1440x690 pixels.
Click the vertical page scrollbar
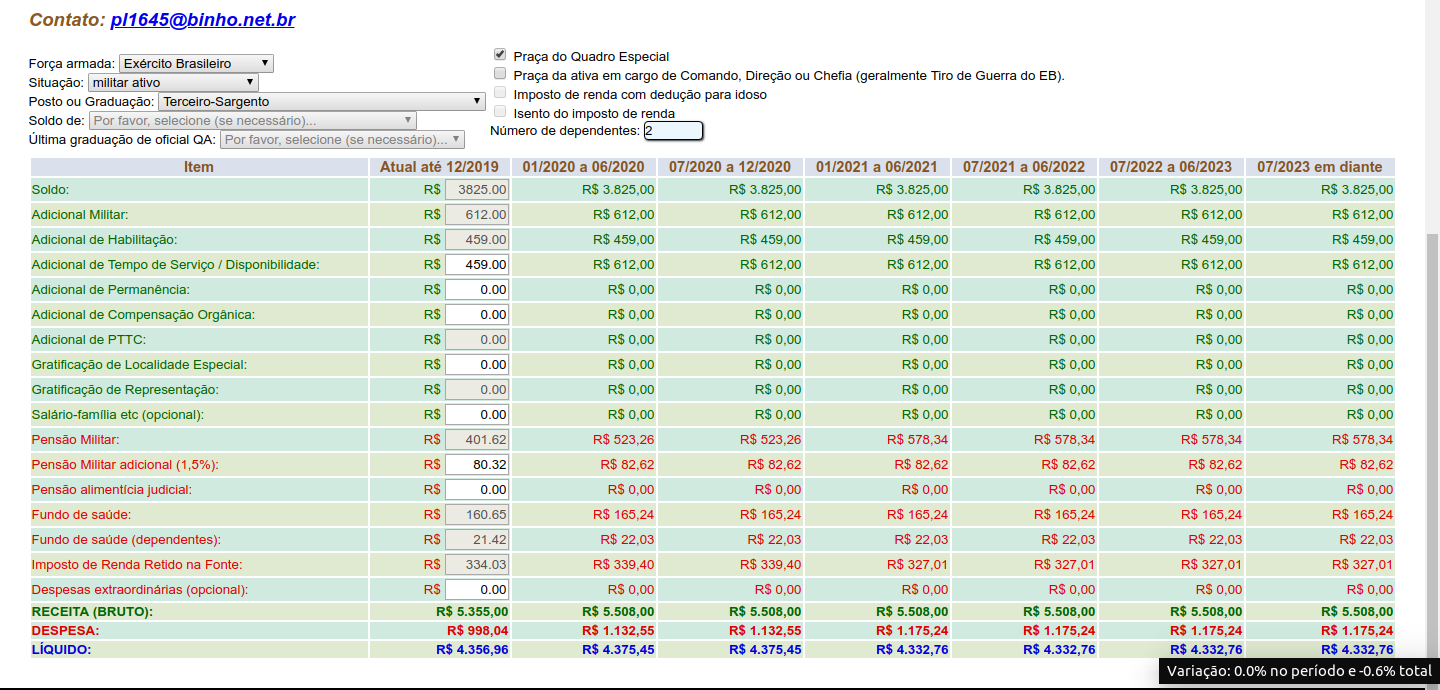[1432, 400]
